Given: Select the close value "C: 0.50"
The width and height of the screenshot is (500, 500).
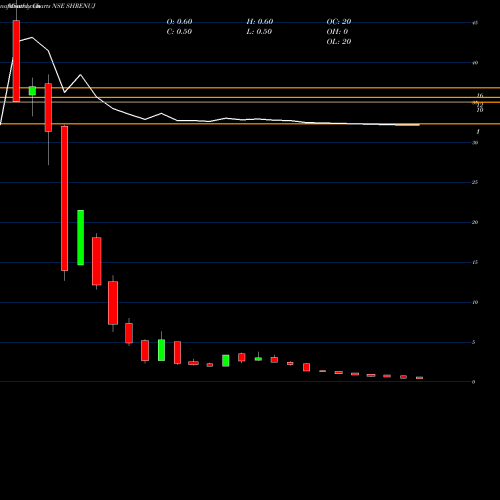Looking at the screenshot, I should (179, 32).
